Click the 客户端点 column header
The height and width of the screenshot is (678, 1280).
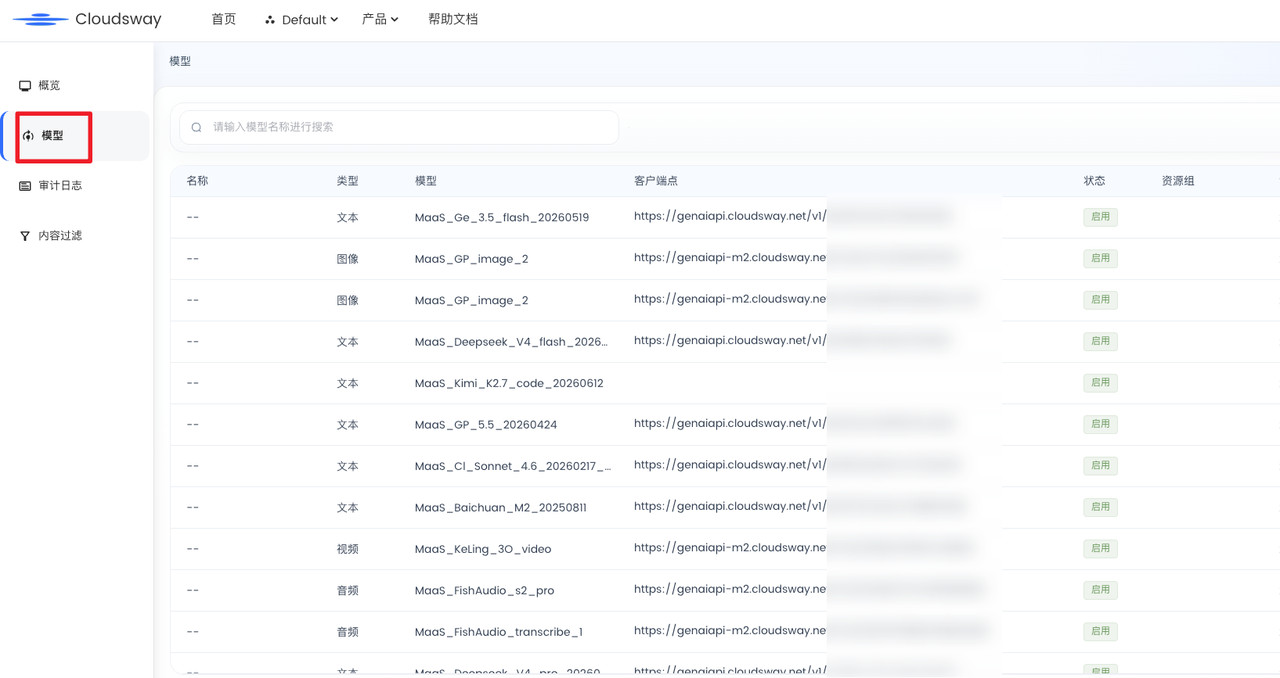tap(656, 181)
